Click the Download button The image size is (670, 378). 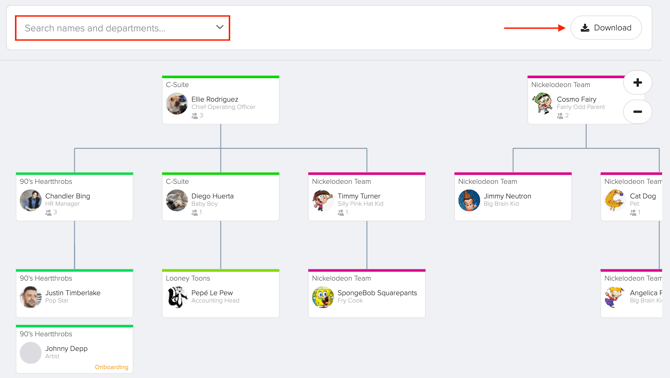[x=606, y=28]
